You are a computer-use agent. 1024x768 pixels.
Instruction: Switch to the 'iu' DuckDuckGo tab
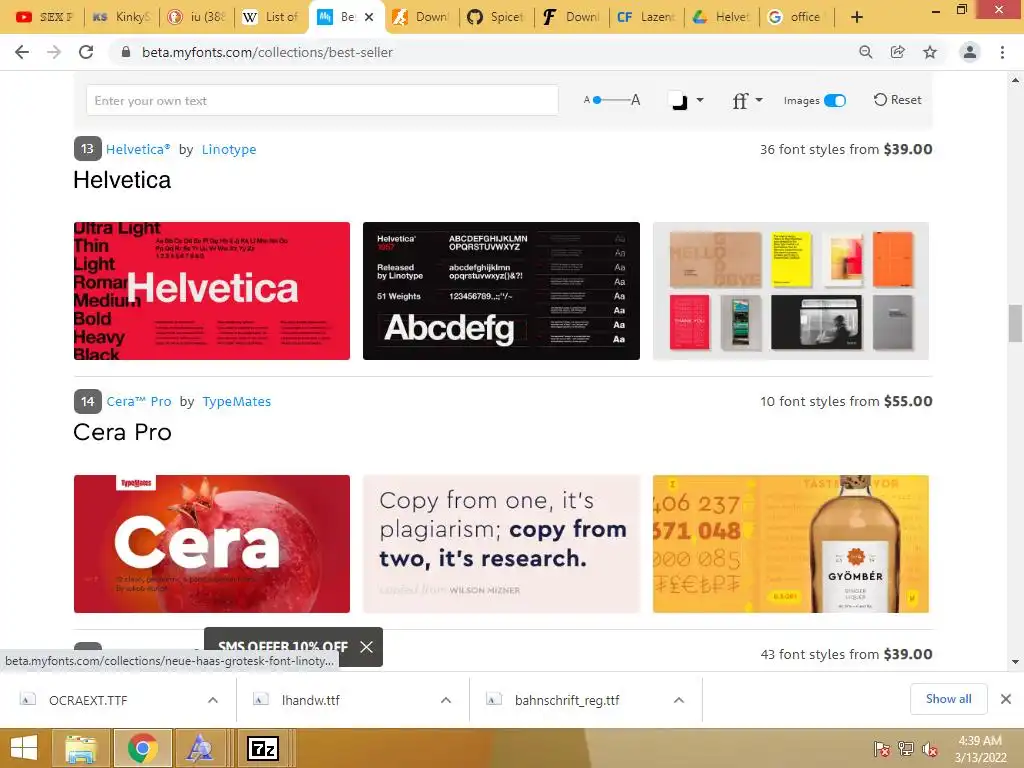point(197,17)
